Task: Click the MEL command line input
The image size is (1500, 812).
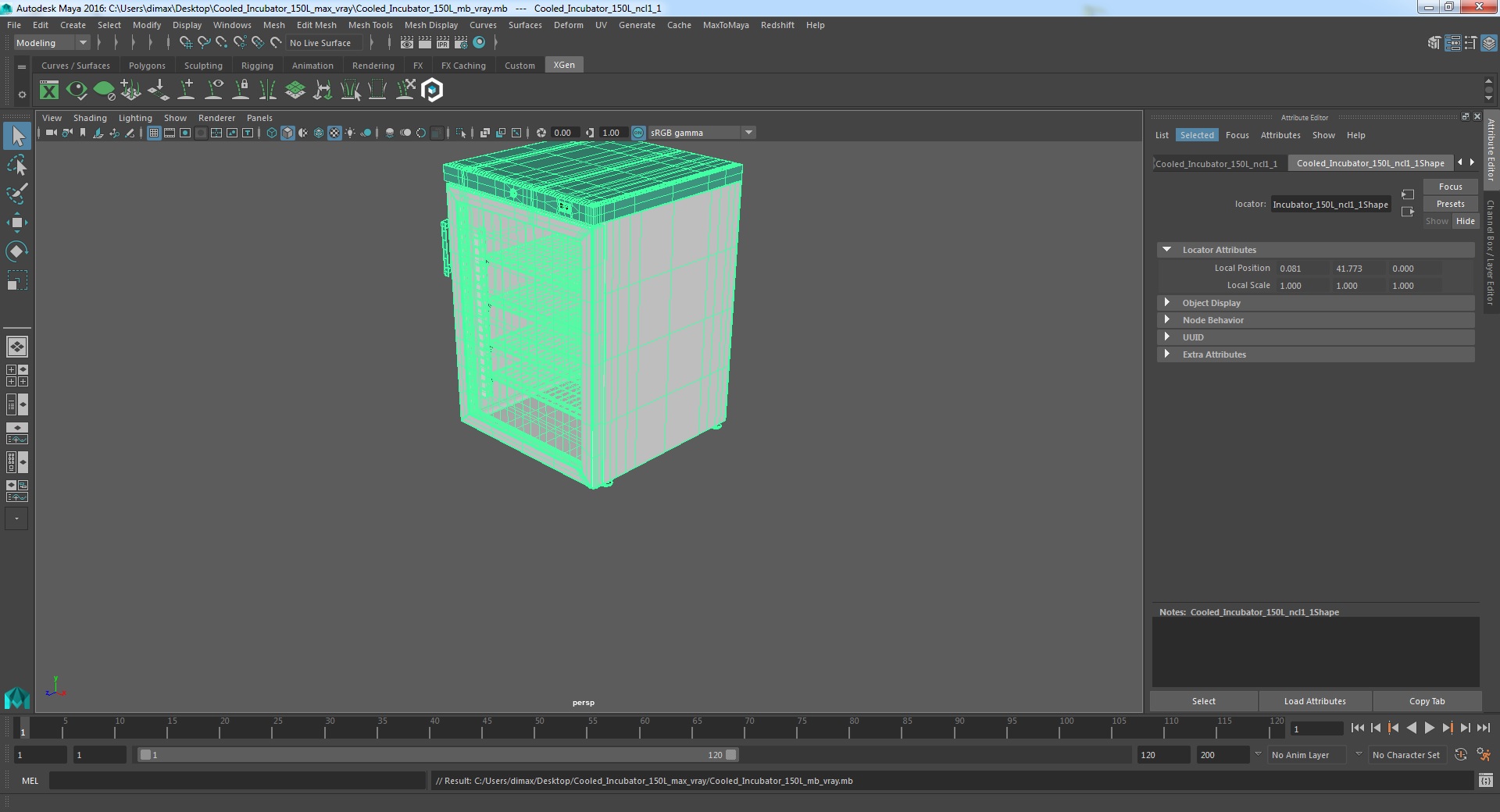Action: (237, 781)
